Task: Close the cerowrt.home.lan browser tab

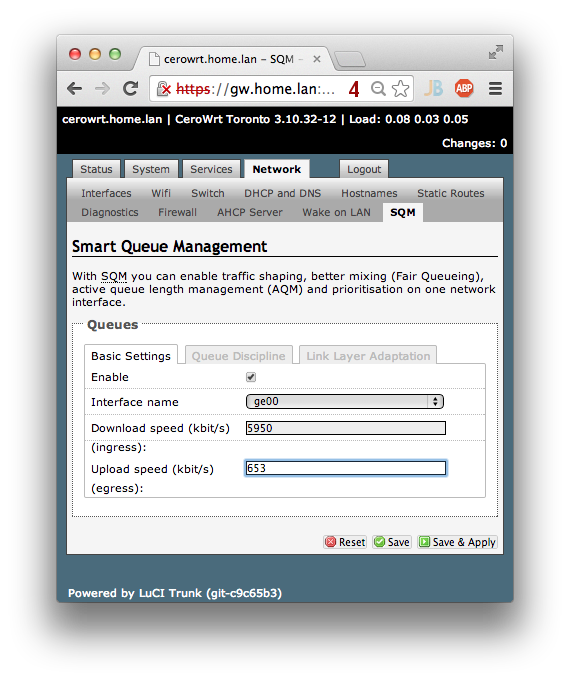Action: point(317,59)
